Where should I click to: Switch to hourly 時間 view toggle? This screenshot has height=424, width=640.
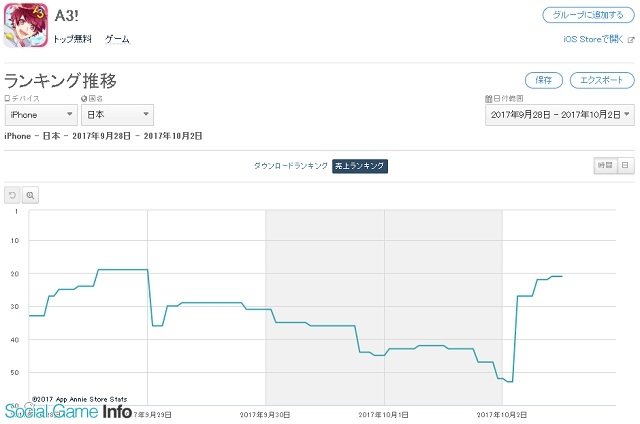604,165
